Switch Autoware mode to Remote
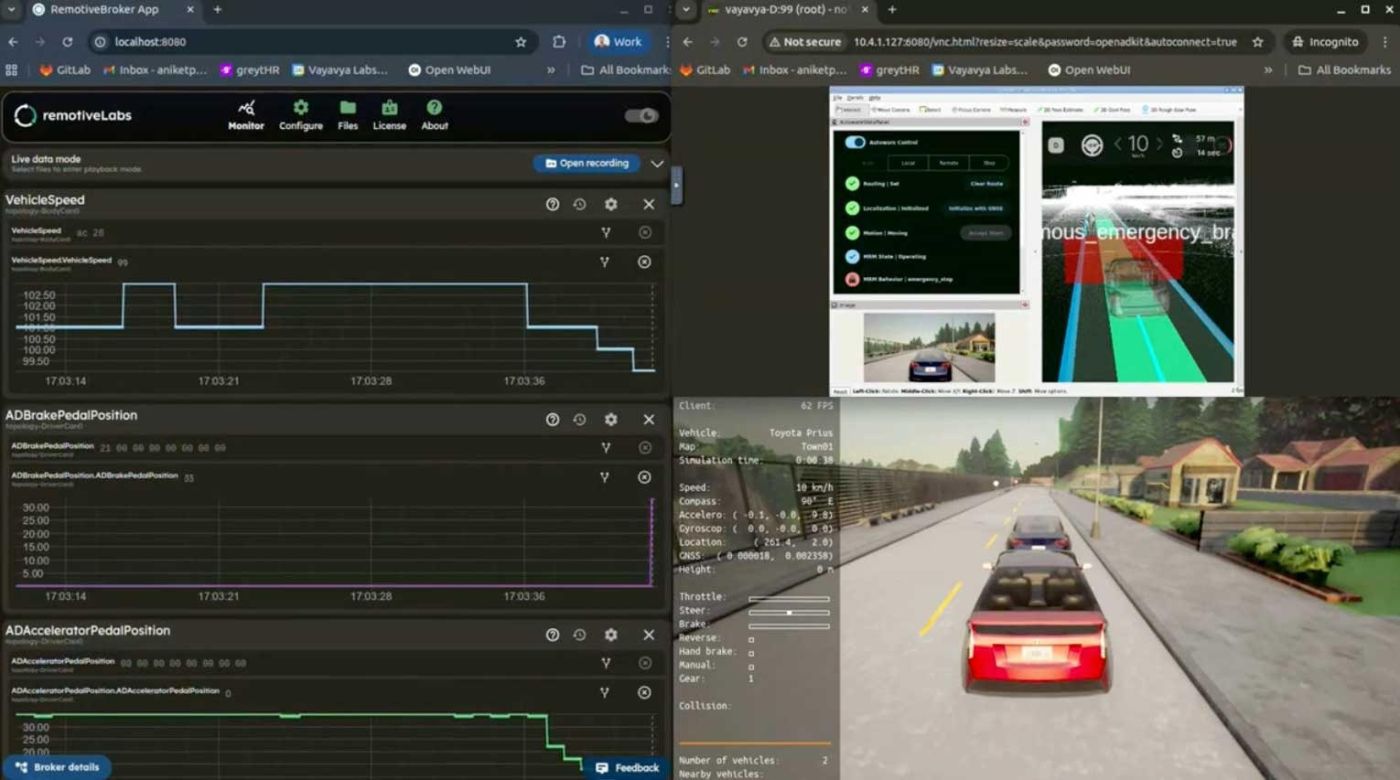The image size is (1400, 780). [x=948, y=163]
